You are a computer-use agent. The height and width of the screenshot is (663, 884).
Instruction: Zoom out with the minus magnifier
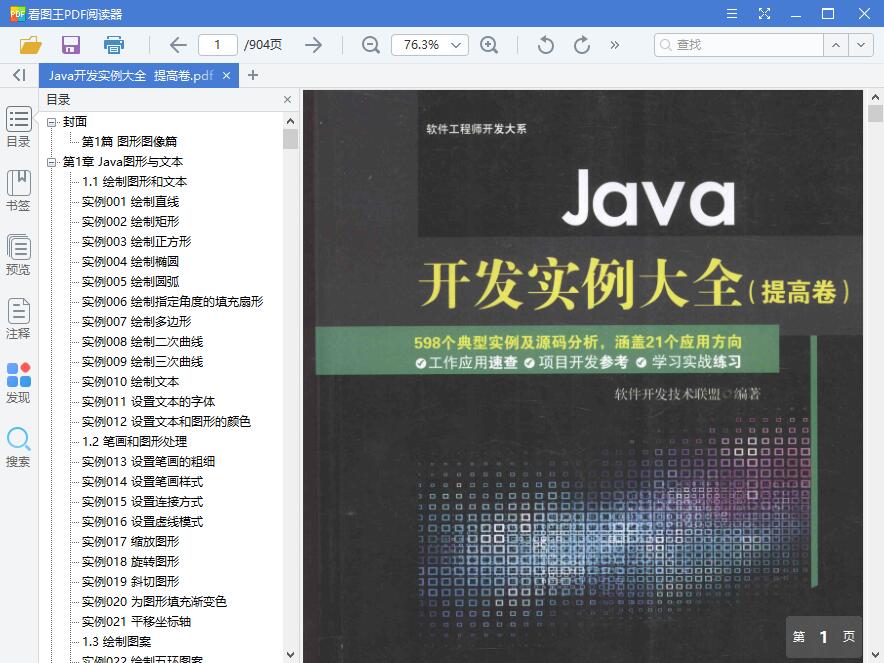(370, 45)
